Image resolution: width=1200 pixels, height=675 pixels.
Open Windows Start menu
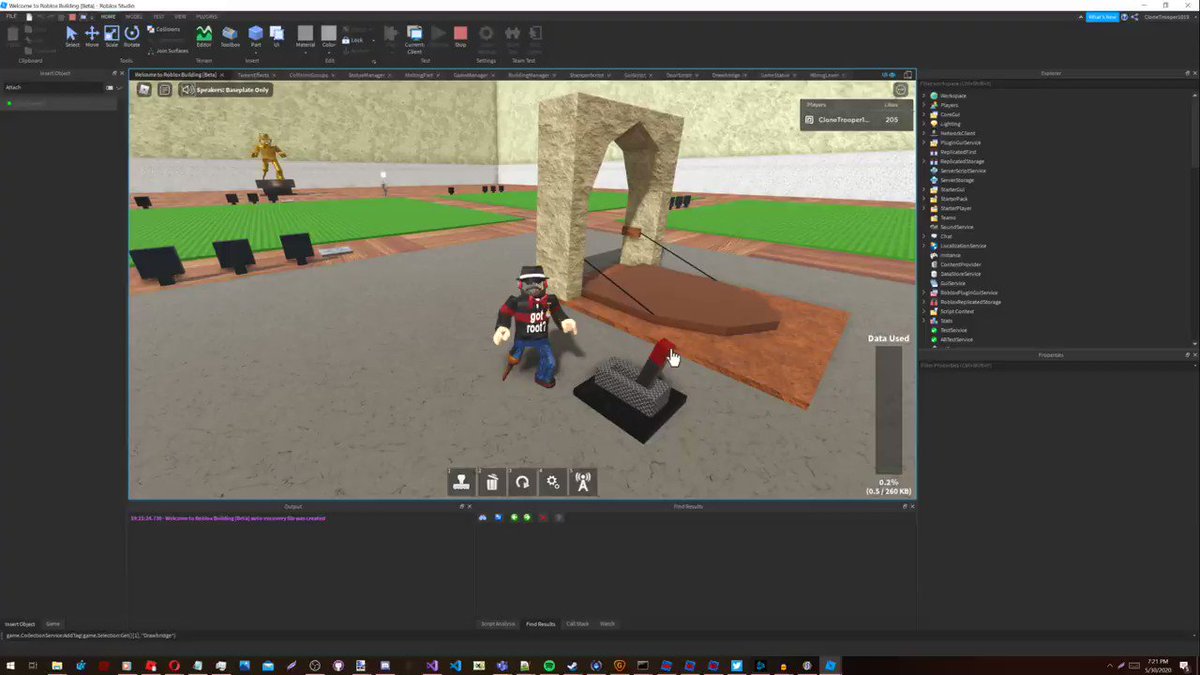[11, 665]
